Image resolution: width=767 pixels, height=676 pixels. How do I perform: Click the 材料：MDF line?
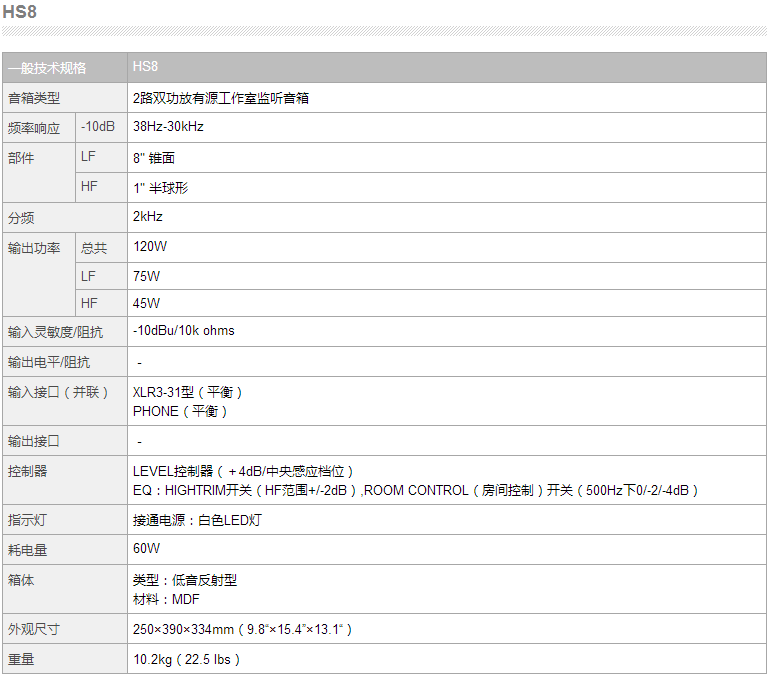[166, 599]
